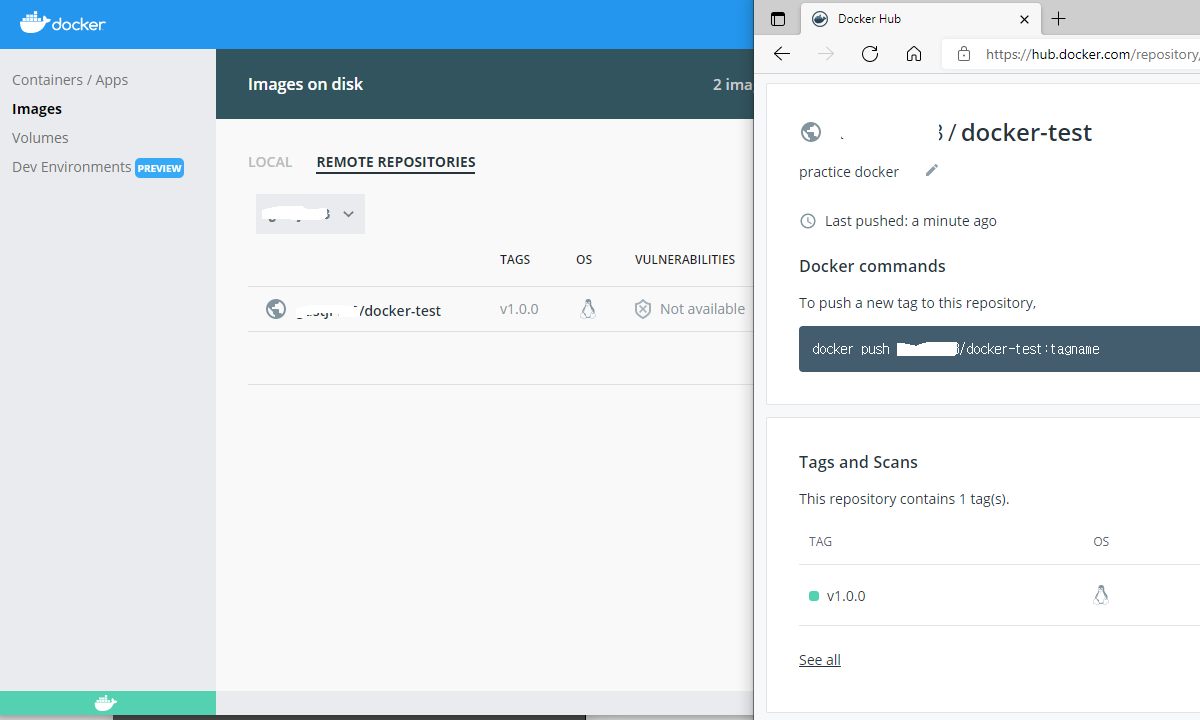The width and height of the screenshot is (1200, 720).
Task: Open the See all tags link
Action: (820, 660)
